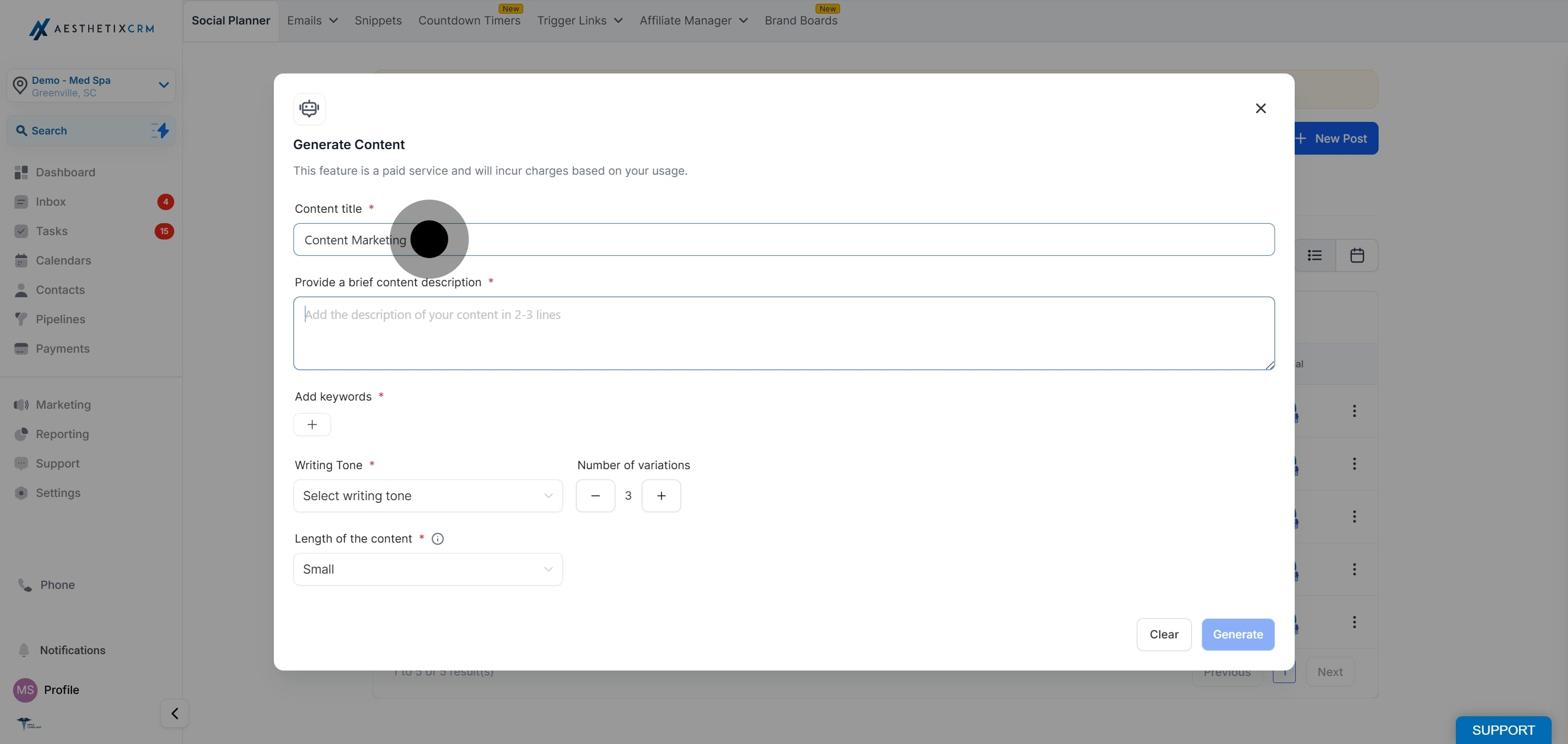This screenshot has height=744, width=1568.
Task: Switch to the Brand Boards tab
Action: 800,21
